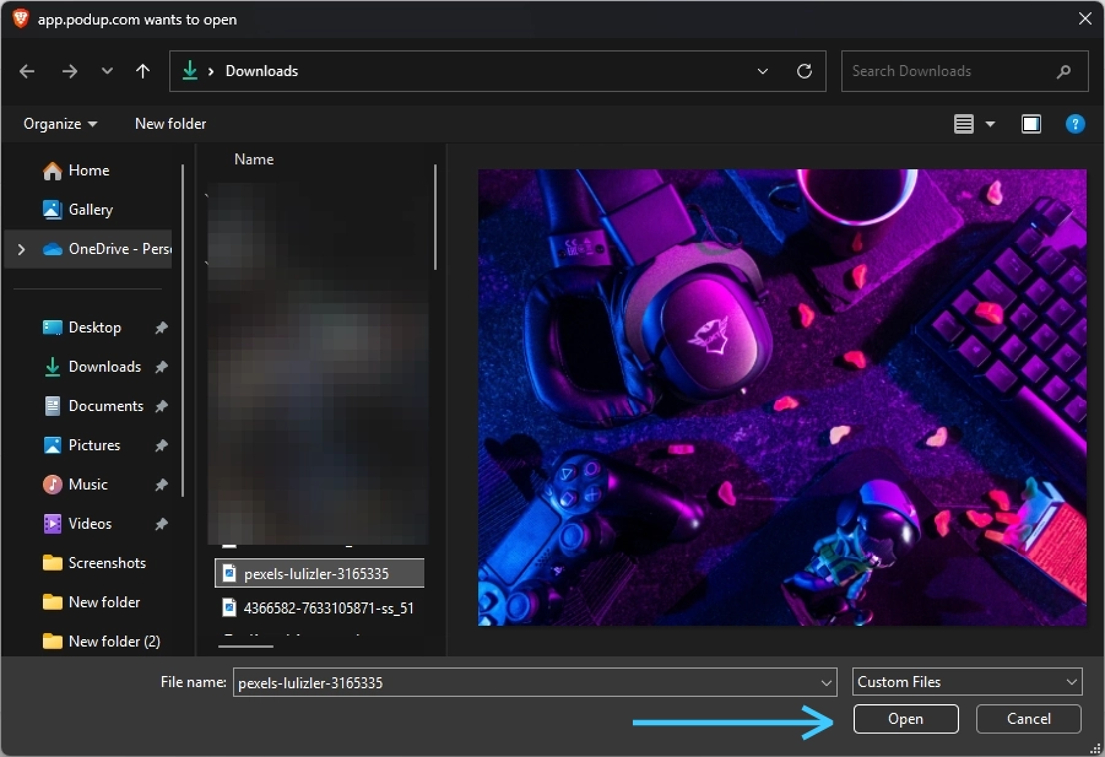Open the Help question mark icon
This screenshot has width=1105, height=757.
pyautogui.click(x=1075, y=124)
